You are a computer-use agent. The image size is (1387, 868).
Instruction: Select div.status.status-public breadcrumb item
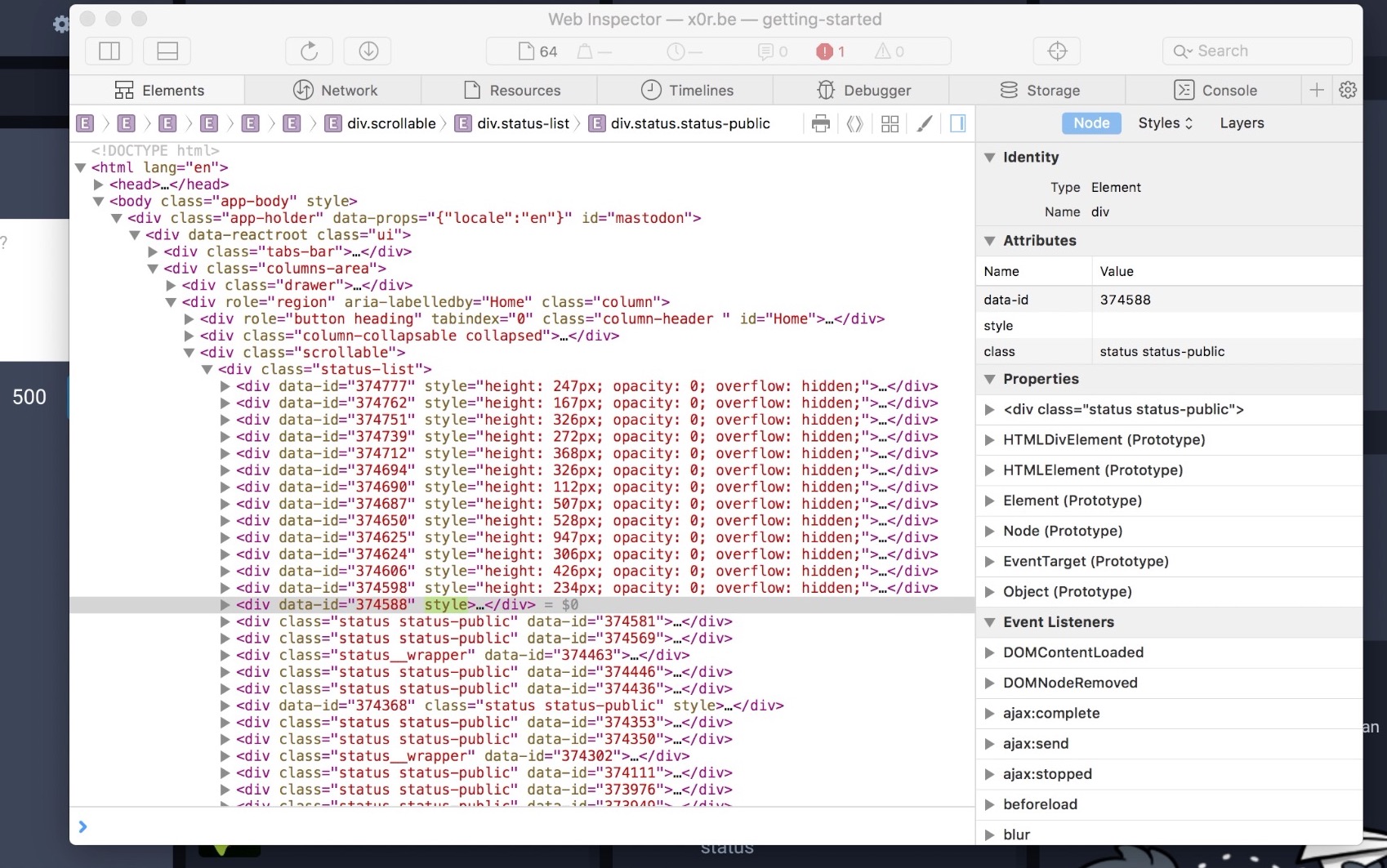pyautogui.click(x=680, y=124)
